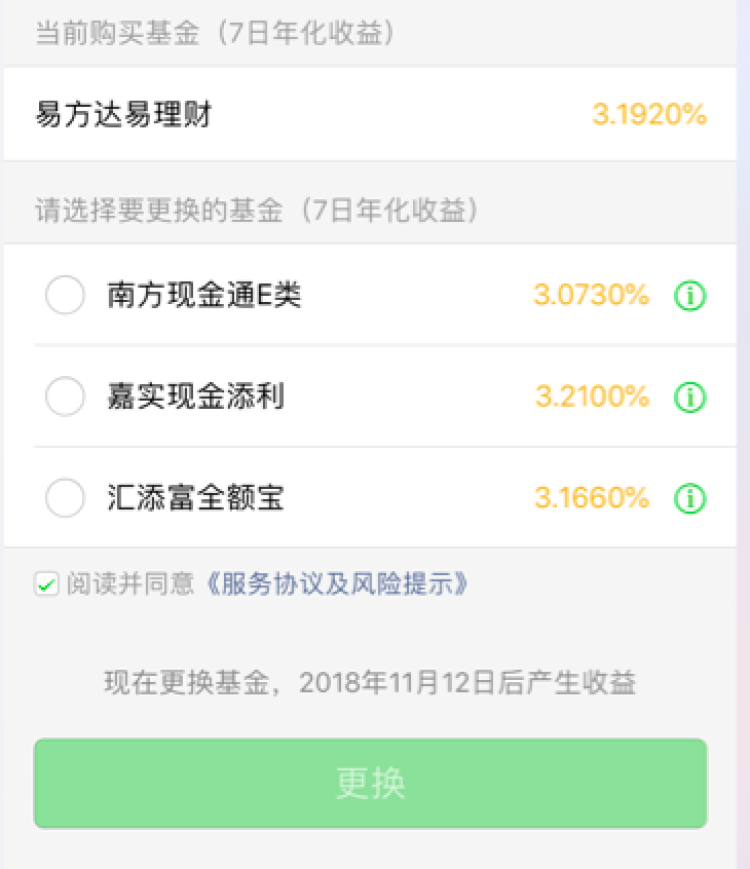Click the 3.2100% yield value

coord(592,396)
